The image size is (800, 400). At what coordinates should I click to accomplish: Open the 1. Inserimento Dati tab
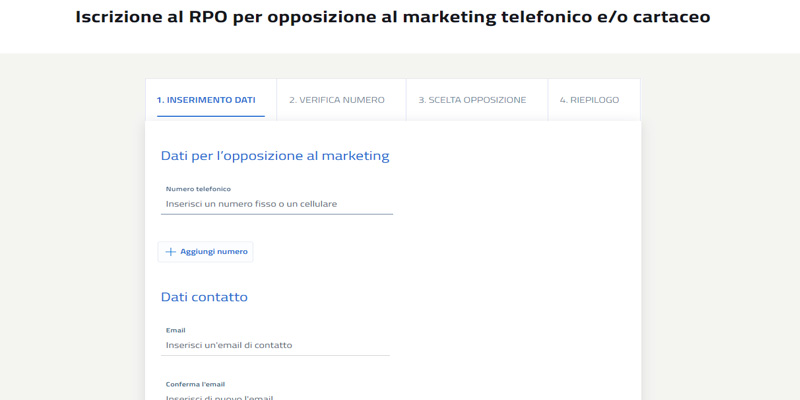(206, 100)
